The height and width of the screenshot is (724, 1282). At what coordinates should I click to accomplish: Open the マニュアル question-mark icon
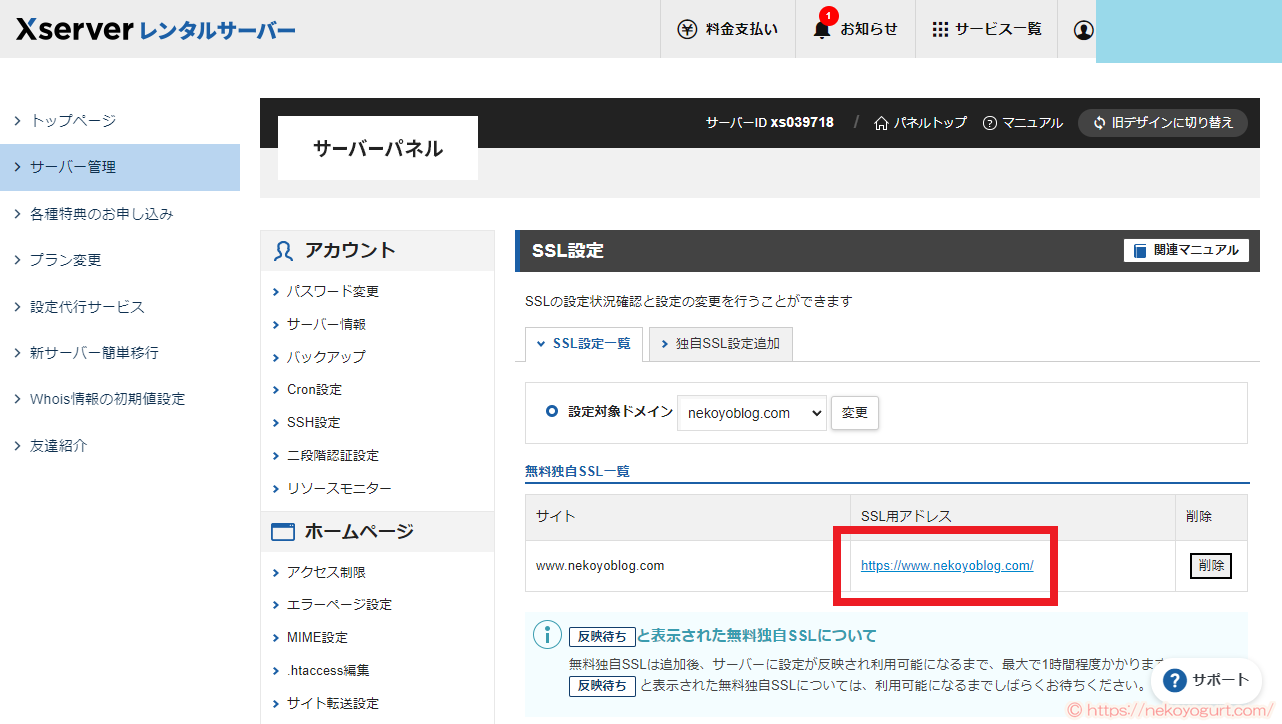click(989, 122)
